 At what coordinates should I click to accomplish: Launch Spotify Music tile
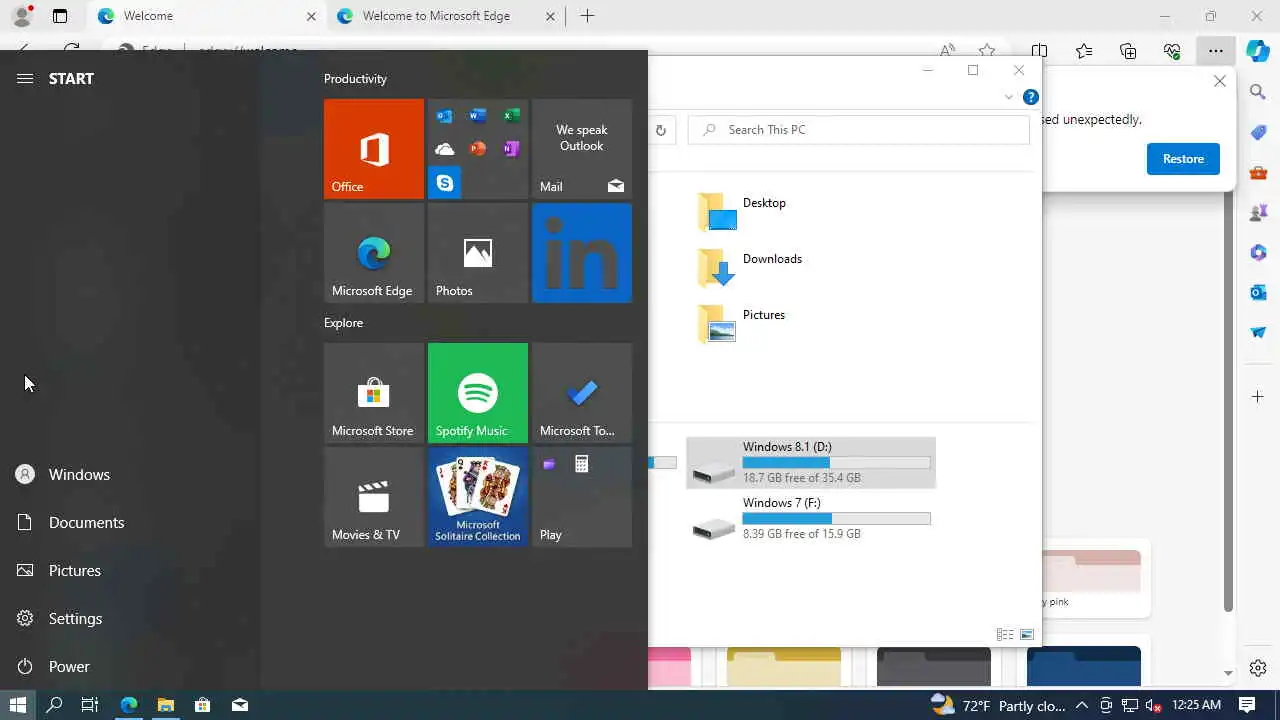(478, 392)
